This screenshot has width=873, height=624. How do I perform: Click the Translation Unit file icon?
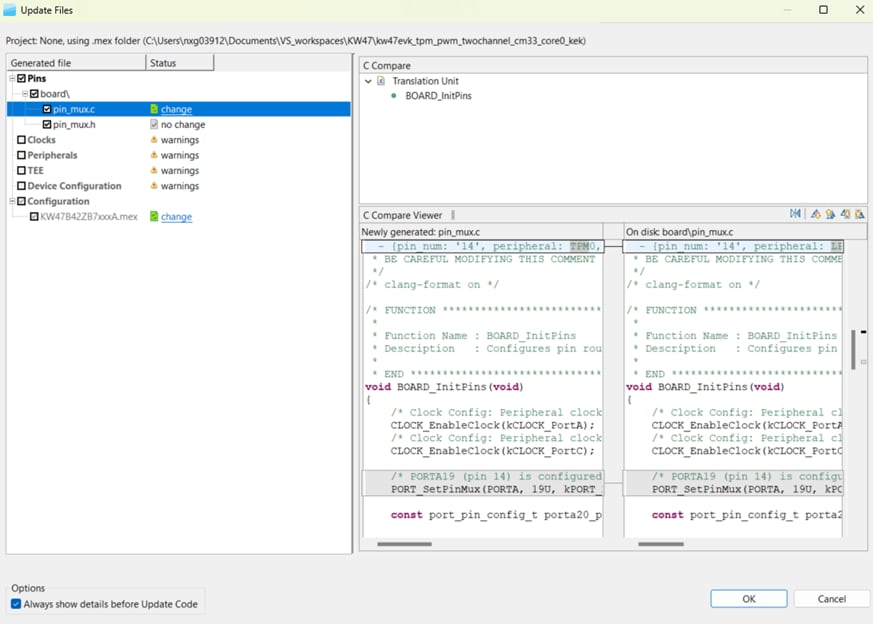point(381,81)
